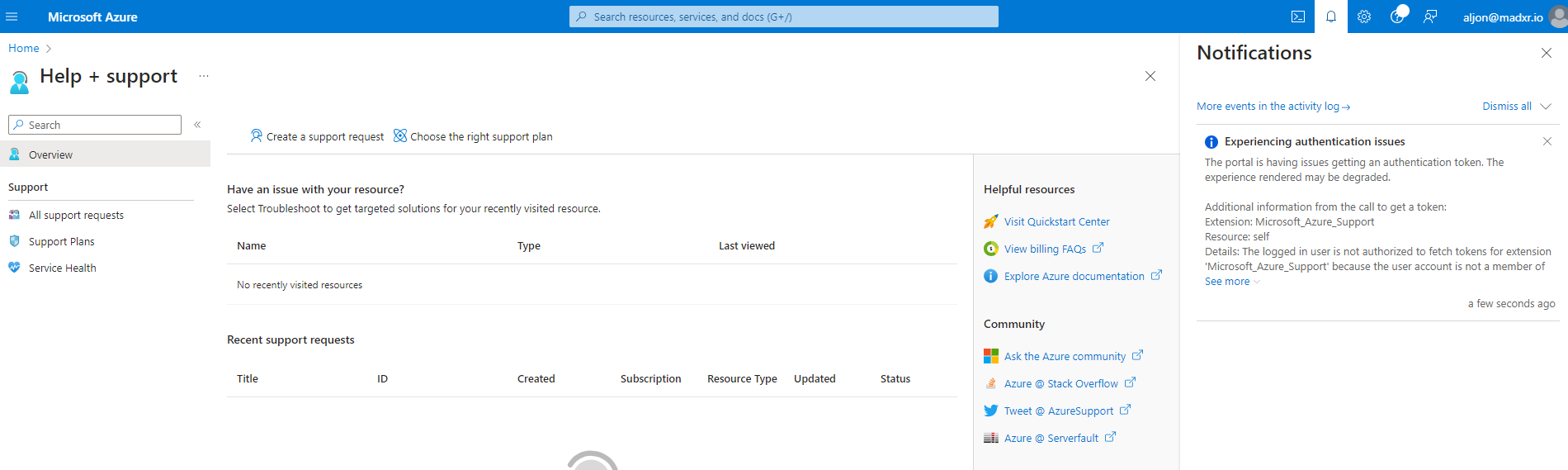Open Explore Azure documentation link
Viewport: 1568px width, 470px height.
1074,277
